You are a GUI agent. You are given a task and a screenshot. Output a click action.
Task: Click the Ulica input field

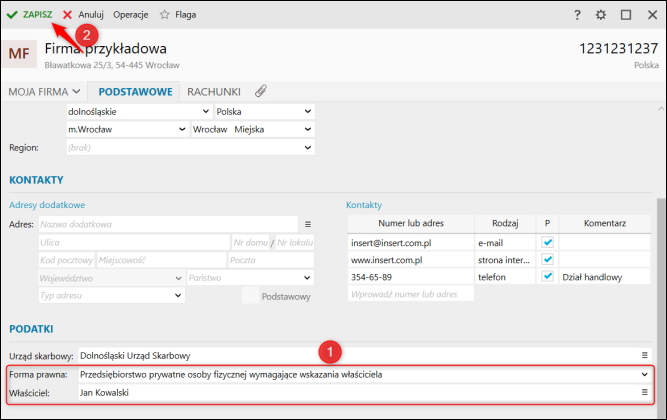click(x=134, y=243)
